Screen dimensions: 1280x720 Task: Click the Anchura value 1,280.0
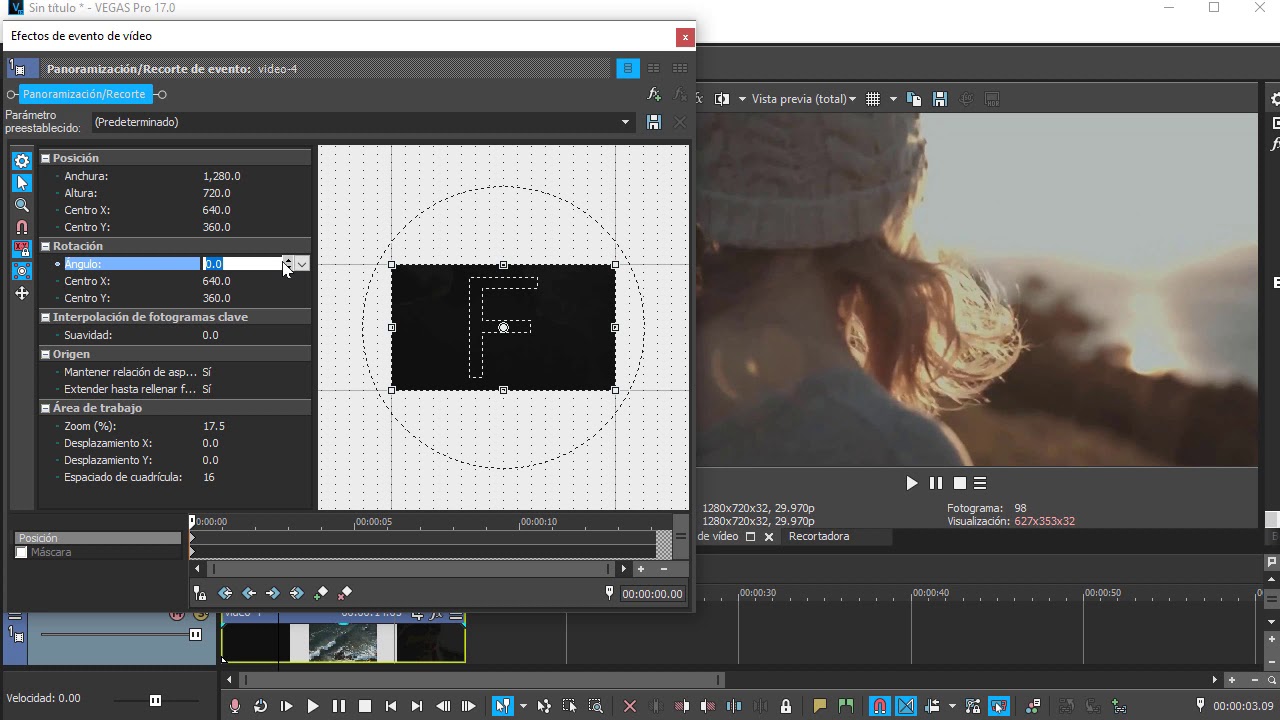tap(221, 176)
